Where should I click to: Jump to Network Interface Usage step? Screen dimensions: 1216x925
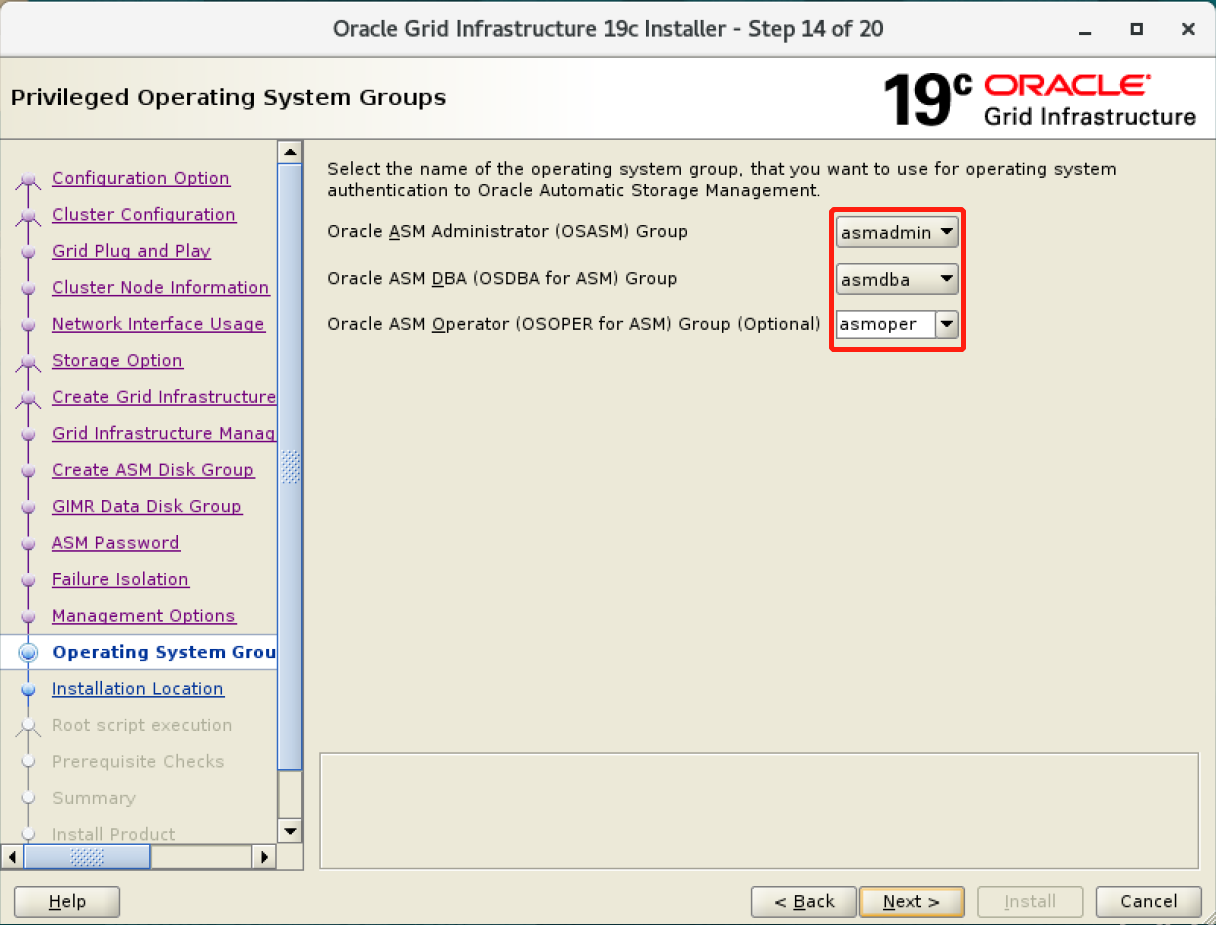point(158,324)
